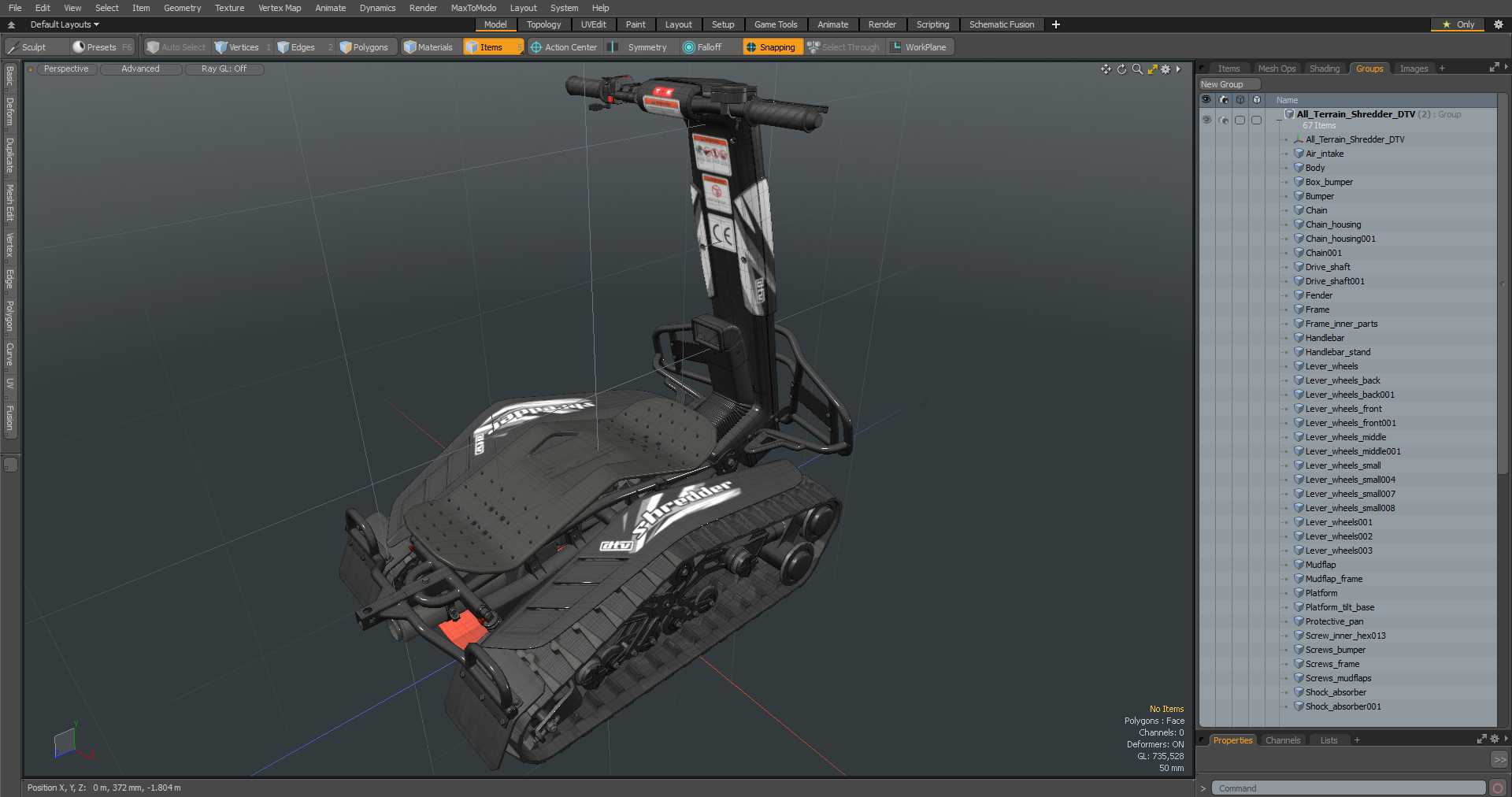1512x797 pixels.
Task: Click the viewport pan move icon
Action: tap(1106, 69)
